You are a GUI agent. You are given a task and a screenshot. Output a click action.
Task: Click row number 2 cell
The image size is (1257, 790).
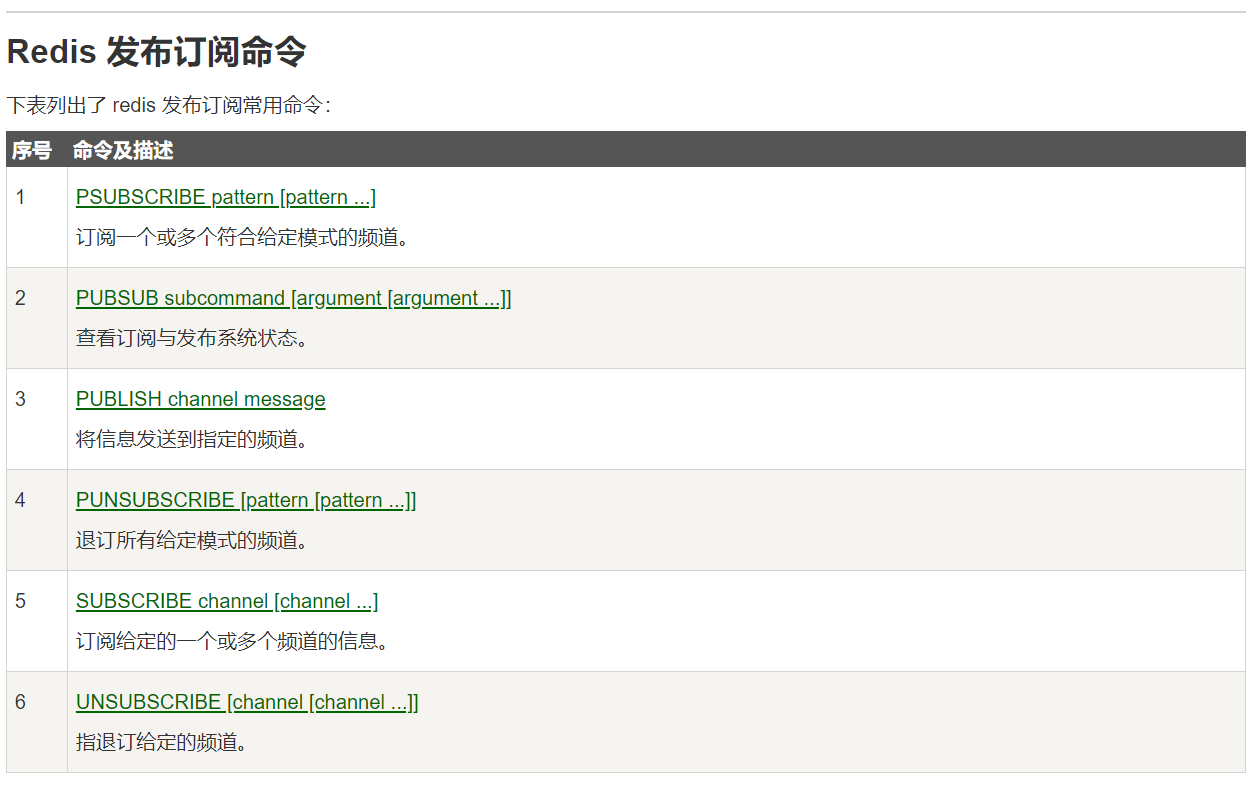(x=21, y=298)
